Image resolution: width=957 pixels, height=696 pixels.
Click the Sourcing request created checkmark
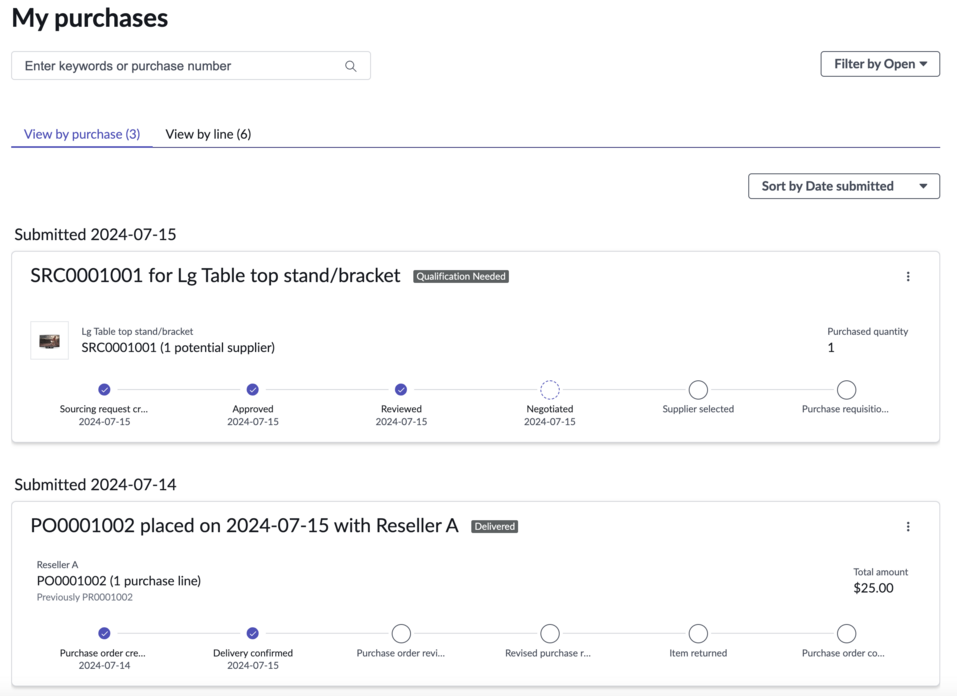pos(104,390)
